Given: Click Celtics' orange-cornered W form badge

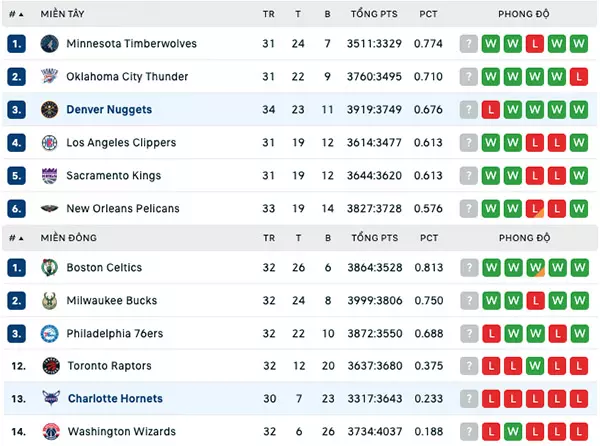Looking at the screenshot, I should coord(535,267).
